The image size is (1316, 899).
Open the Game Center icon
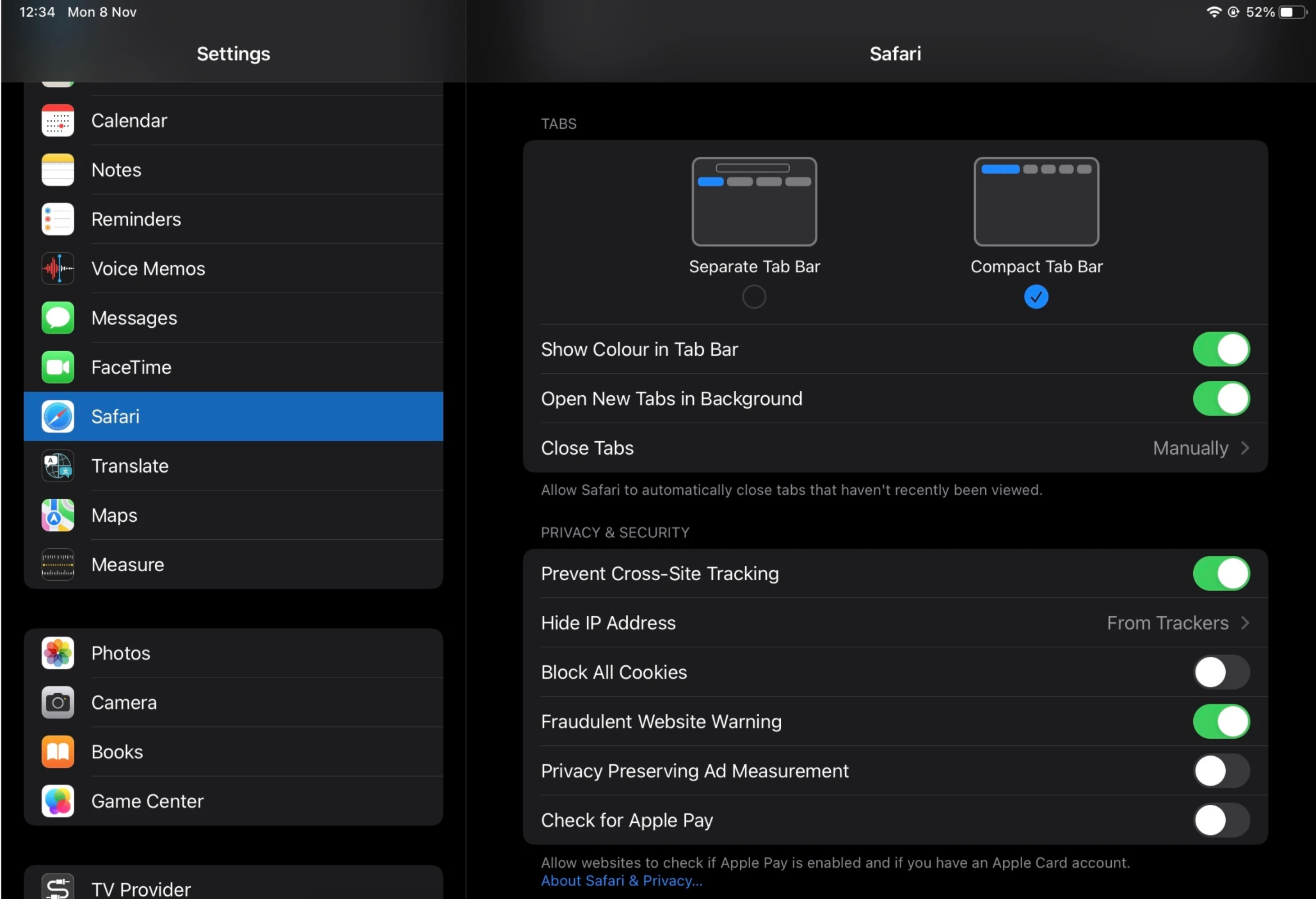58,801
